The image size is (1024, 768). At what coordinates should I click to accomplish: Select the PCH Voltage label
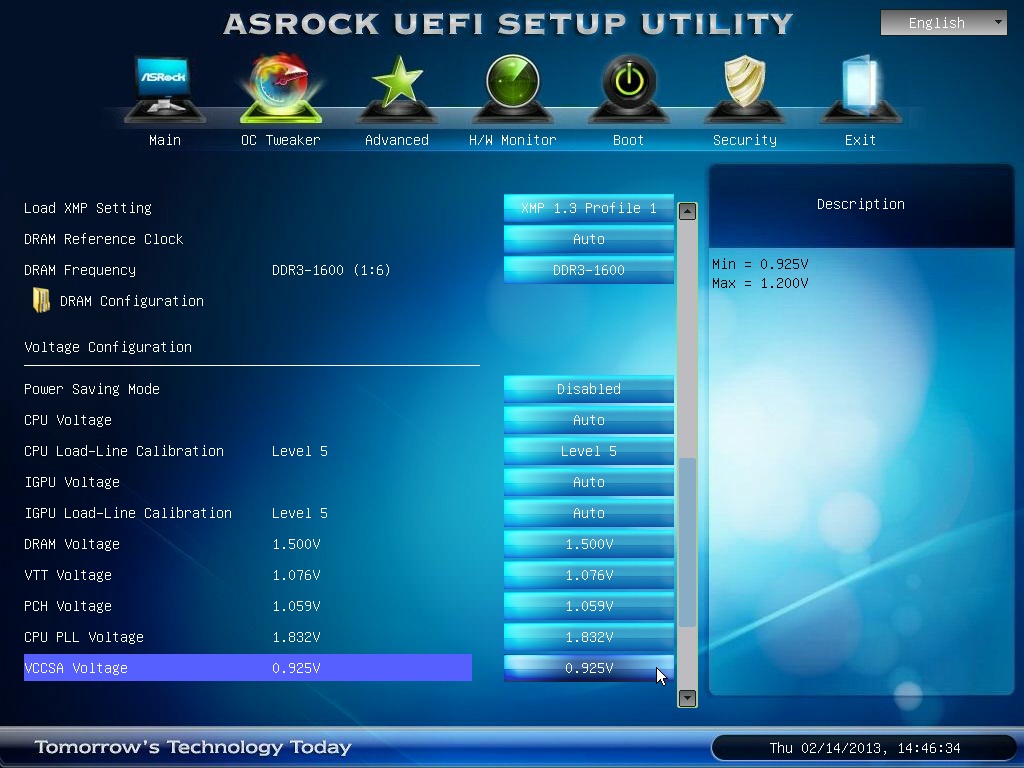(68, 606)
